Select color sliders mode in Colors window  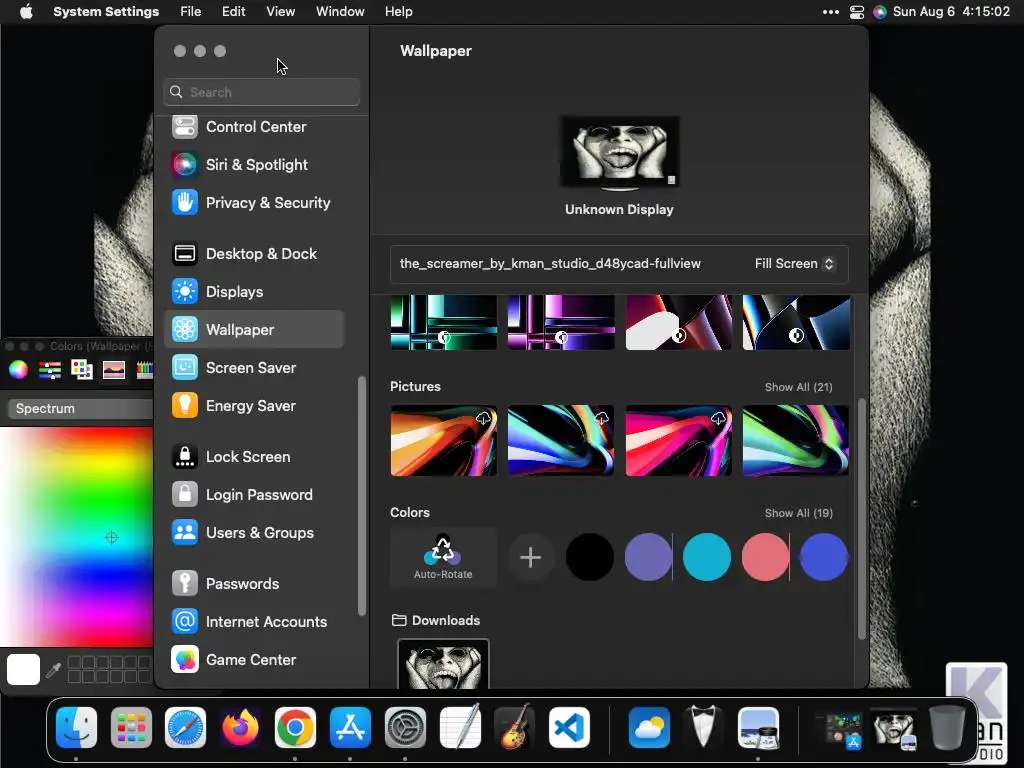point(50,370)
